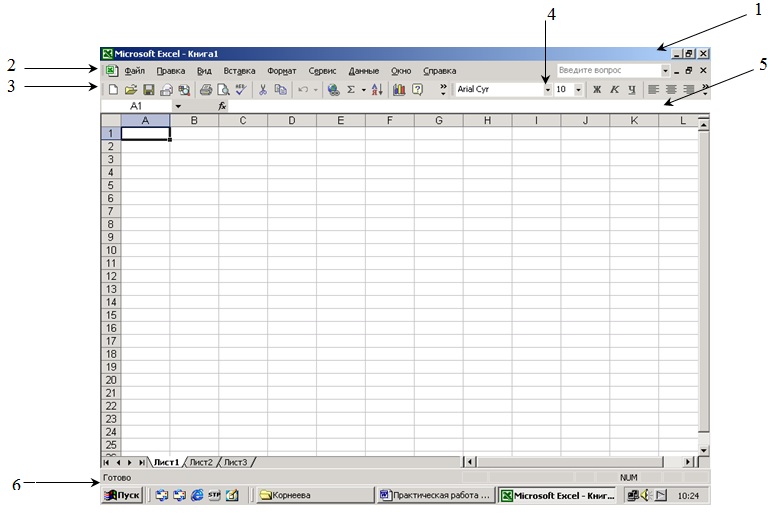Screen dimensions: 780x522
Task: Toggle underline (Ч) formatting
Action: coord(632,90)
